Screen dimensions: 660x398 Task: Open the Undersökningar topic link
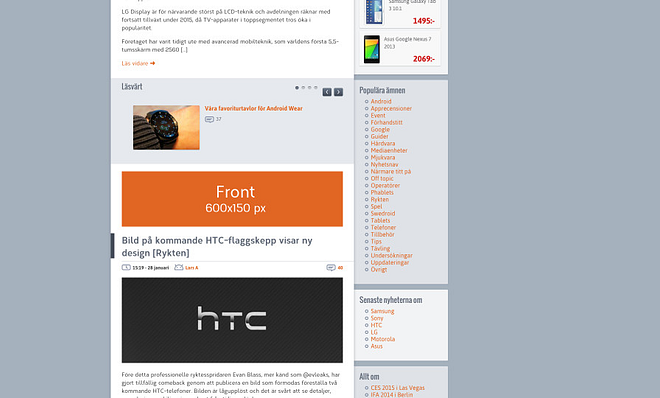pos(391,256)
